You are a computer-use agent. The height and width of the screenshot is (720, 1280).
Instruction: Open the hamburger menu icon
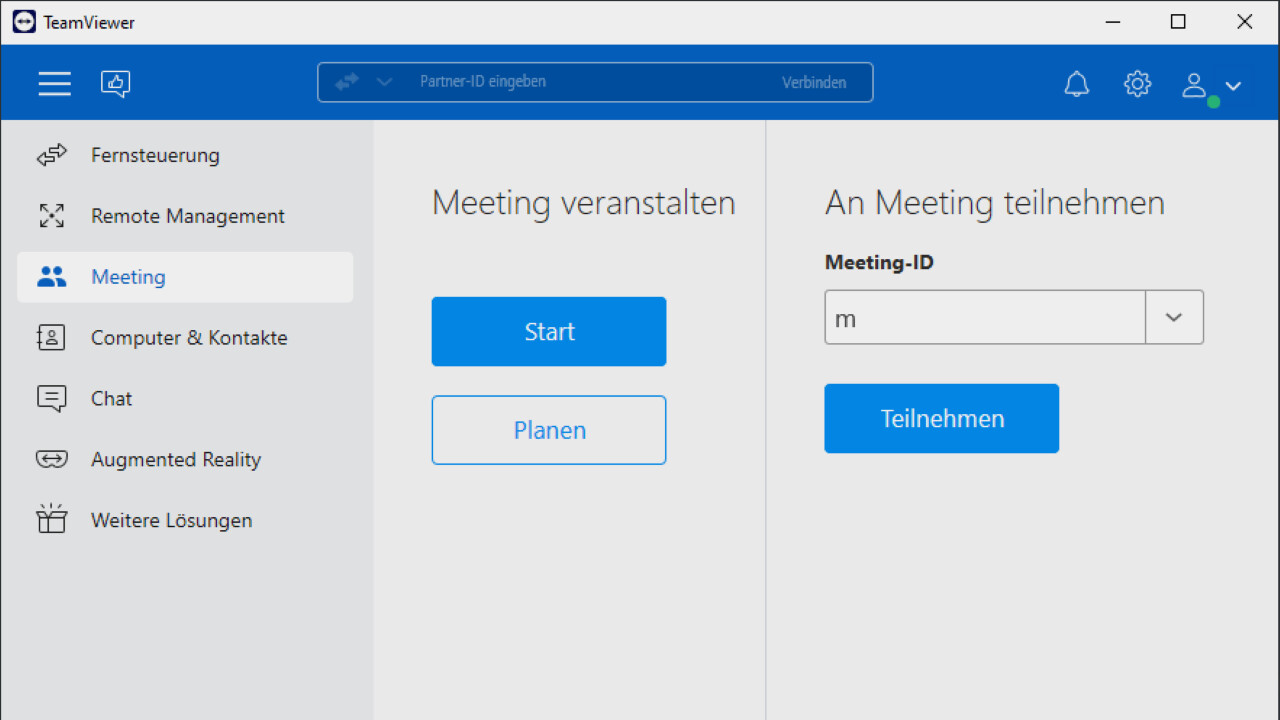point(55,83)
